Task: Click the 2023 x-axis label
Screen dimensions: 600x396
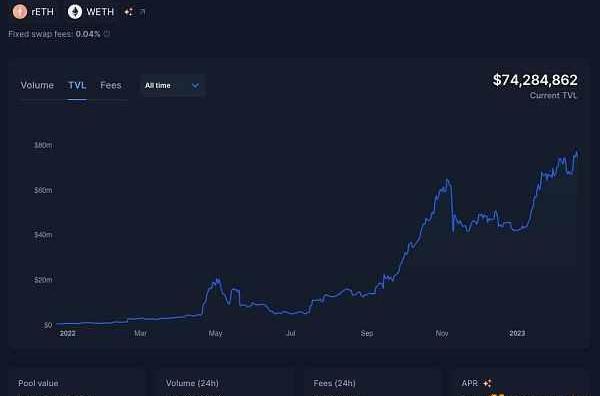Action: pos(517,333)
